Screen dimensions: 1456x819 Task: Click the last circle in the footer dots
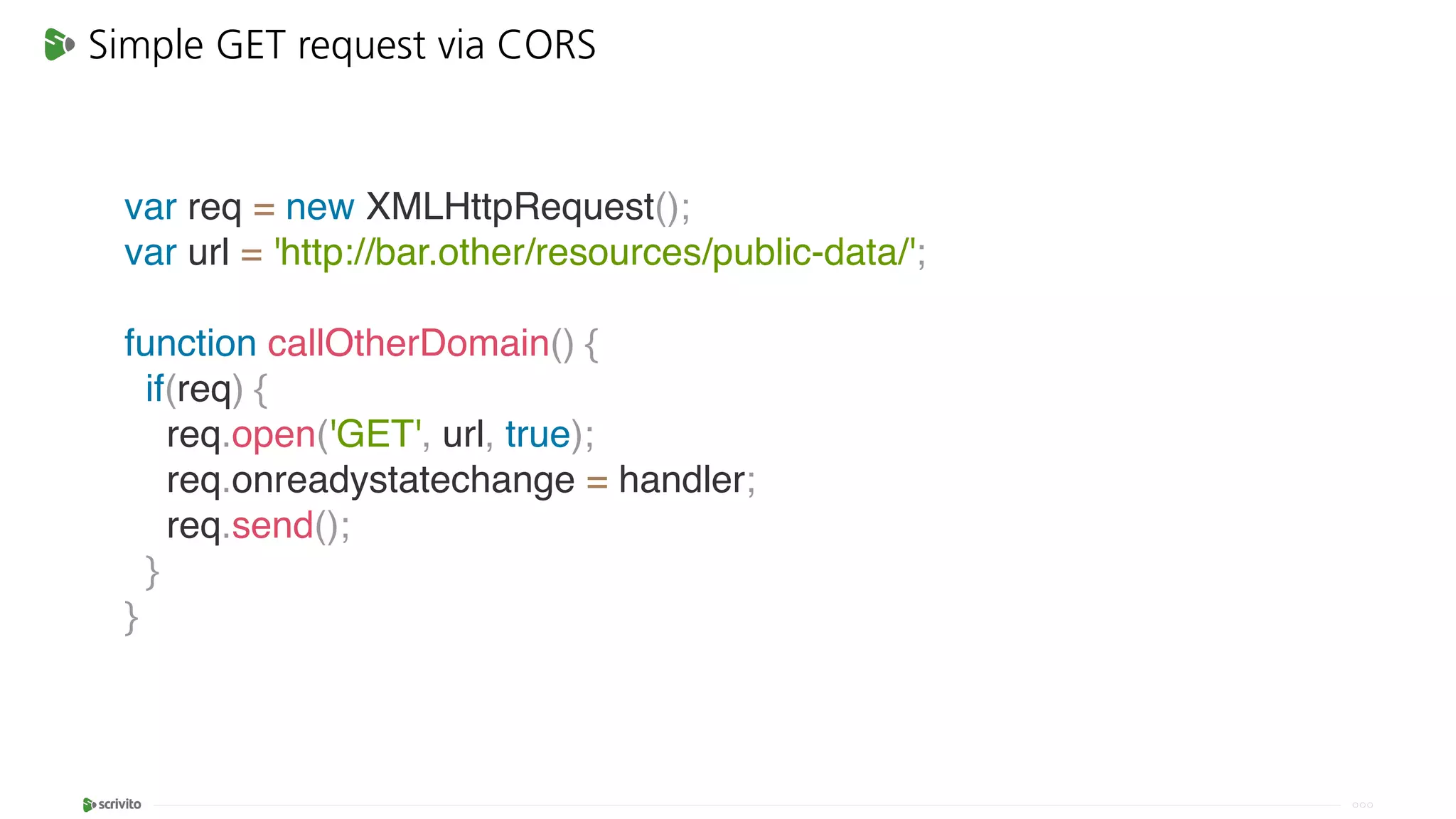coord(1370,805)
